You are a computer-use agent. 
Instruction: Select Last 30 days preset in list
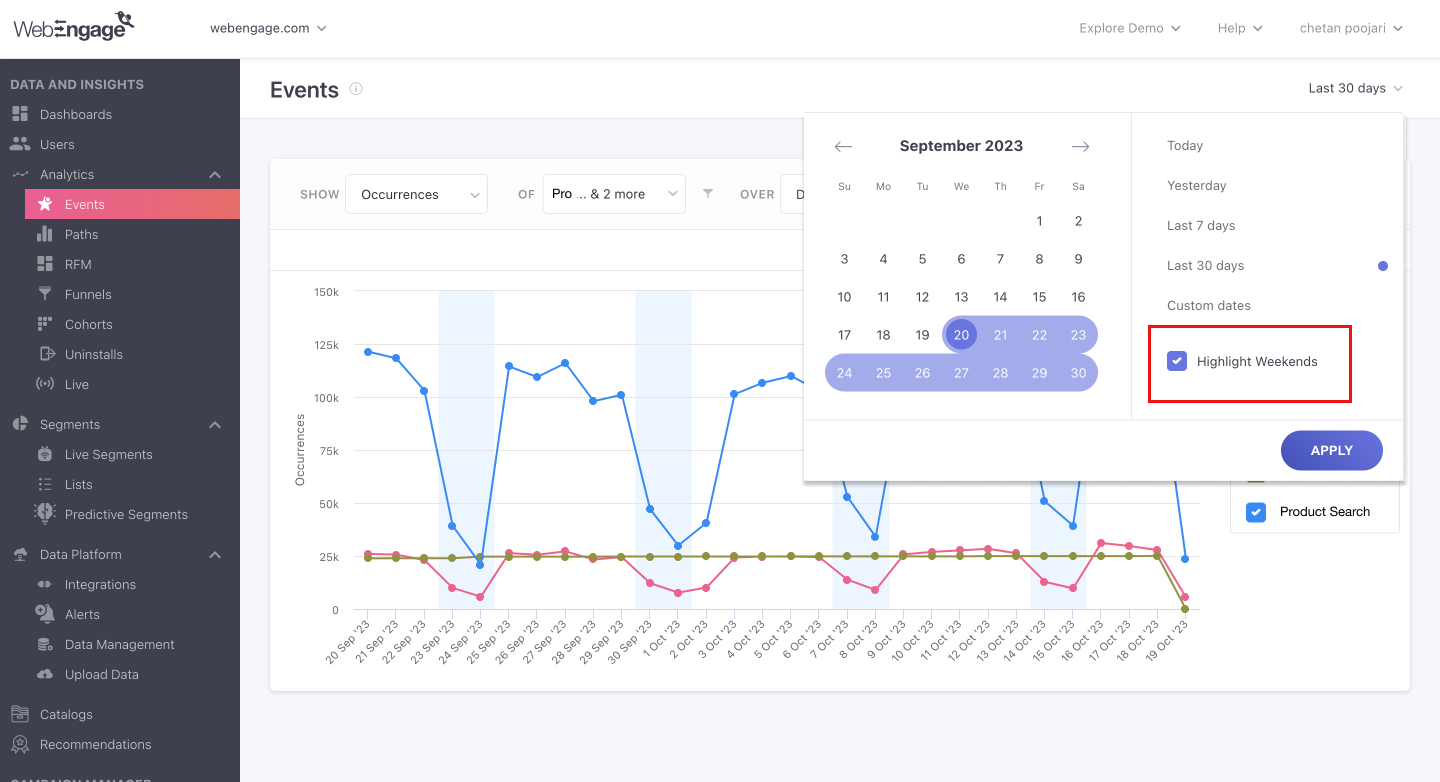tap(1205, 266)
